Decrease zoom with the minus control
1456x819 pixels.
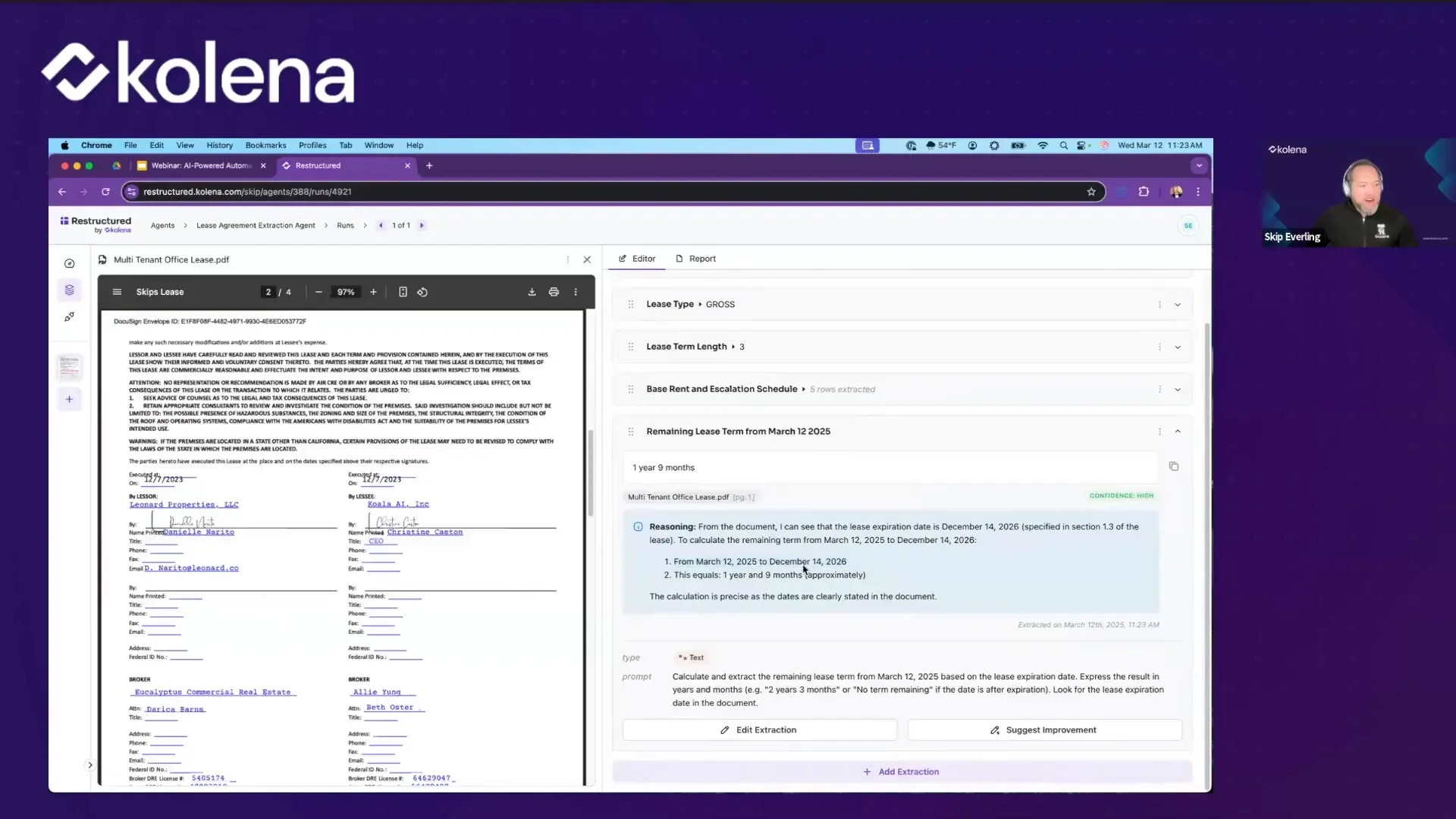click(x=318, y=291)
